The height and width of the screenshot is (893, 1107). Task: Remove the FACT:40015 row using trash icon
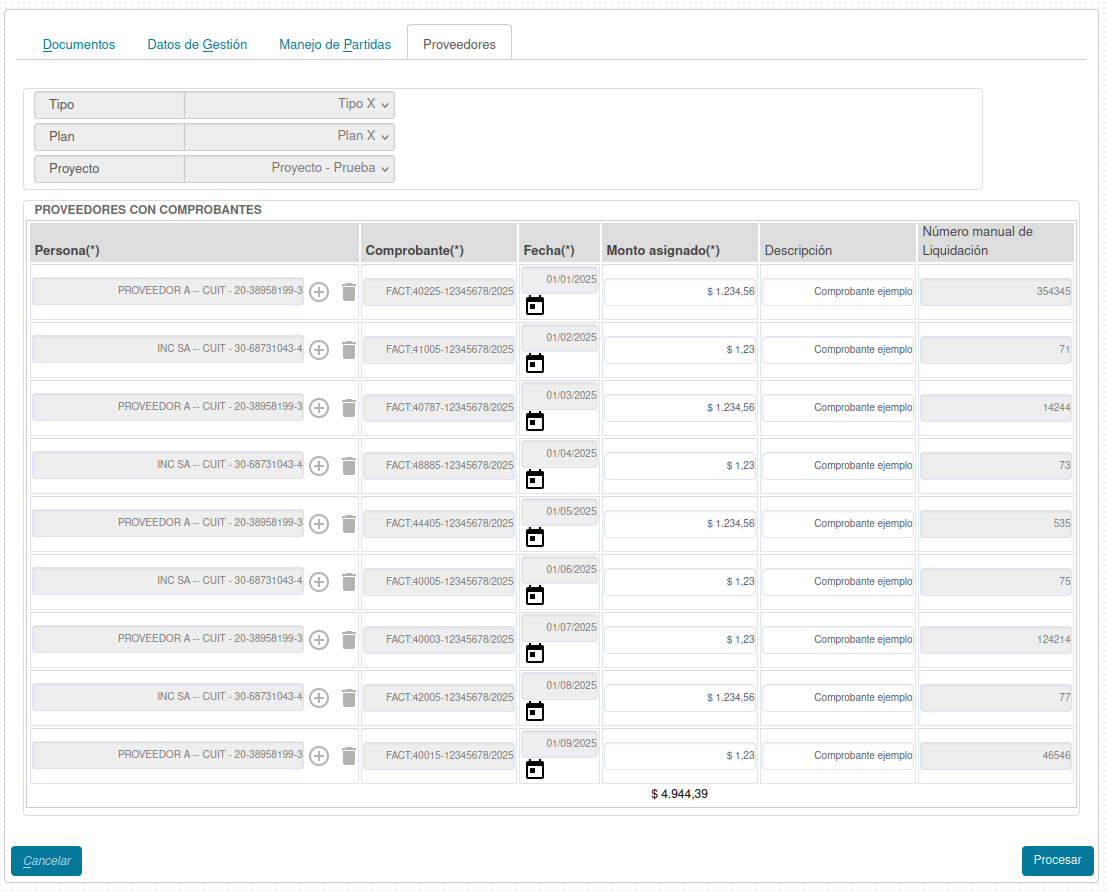[348, 756]
